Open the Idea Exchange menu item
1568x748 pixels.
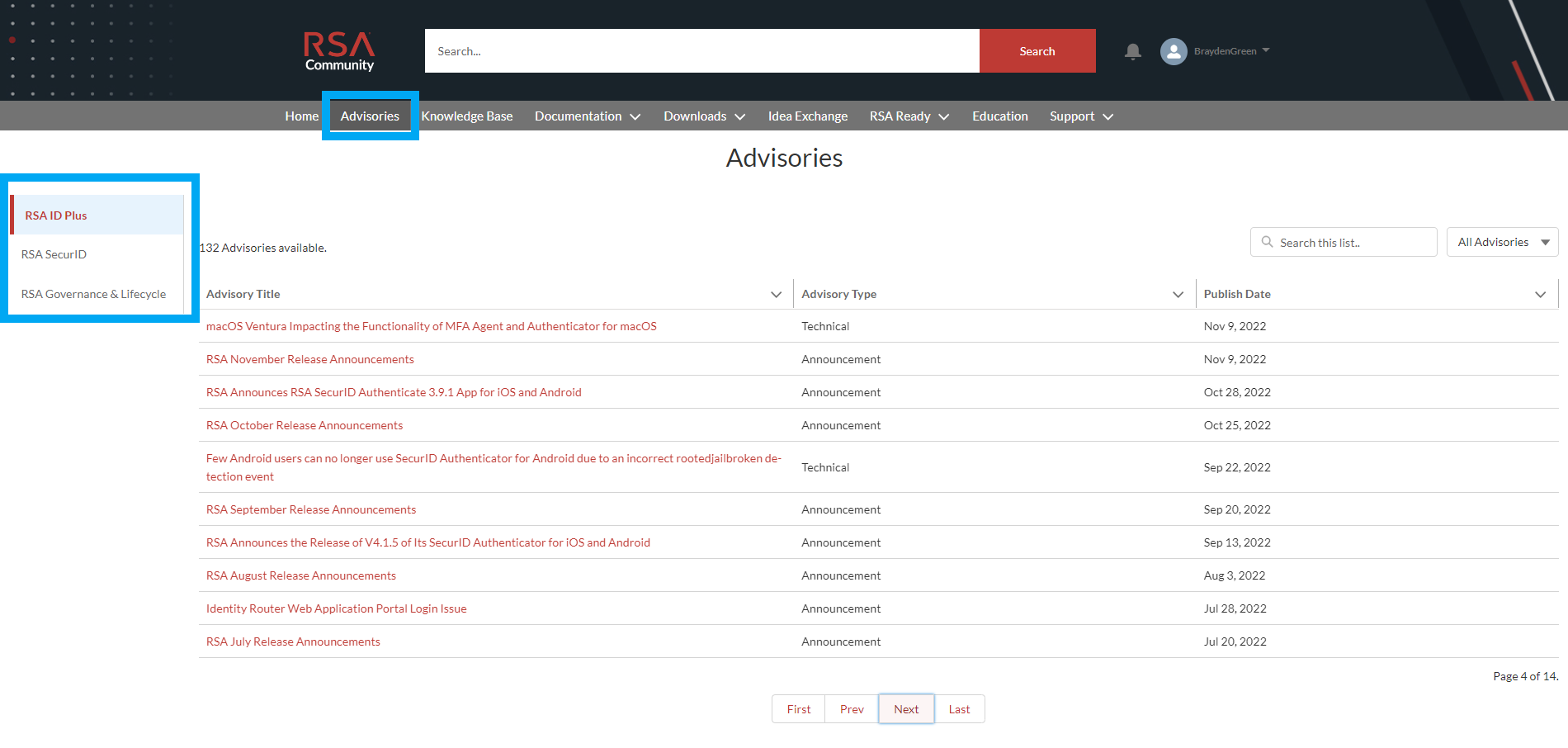807,116
